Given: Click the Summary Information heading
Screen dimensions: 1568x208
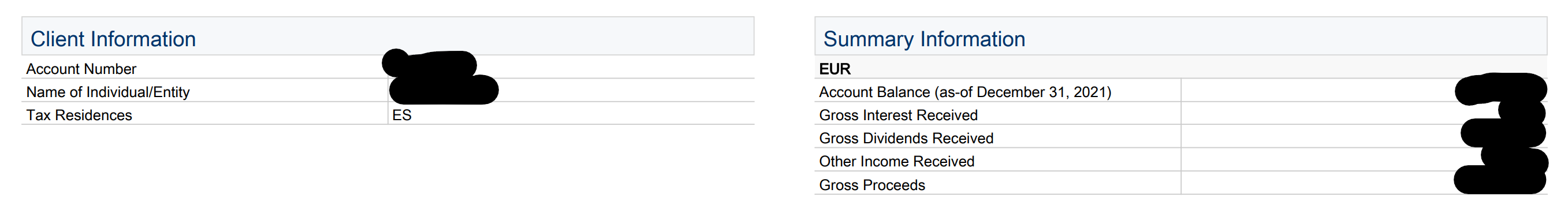Looking at the screenshot, I should coord(924,39).
